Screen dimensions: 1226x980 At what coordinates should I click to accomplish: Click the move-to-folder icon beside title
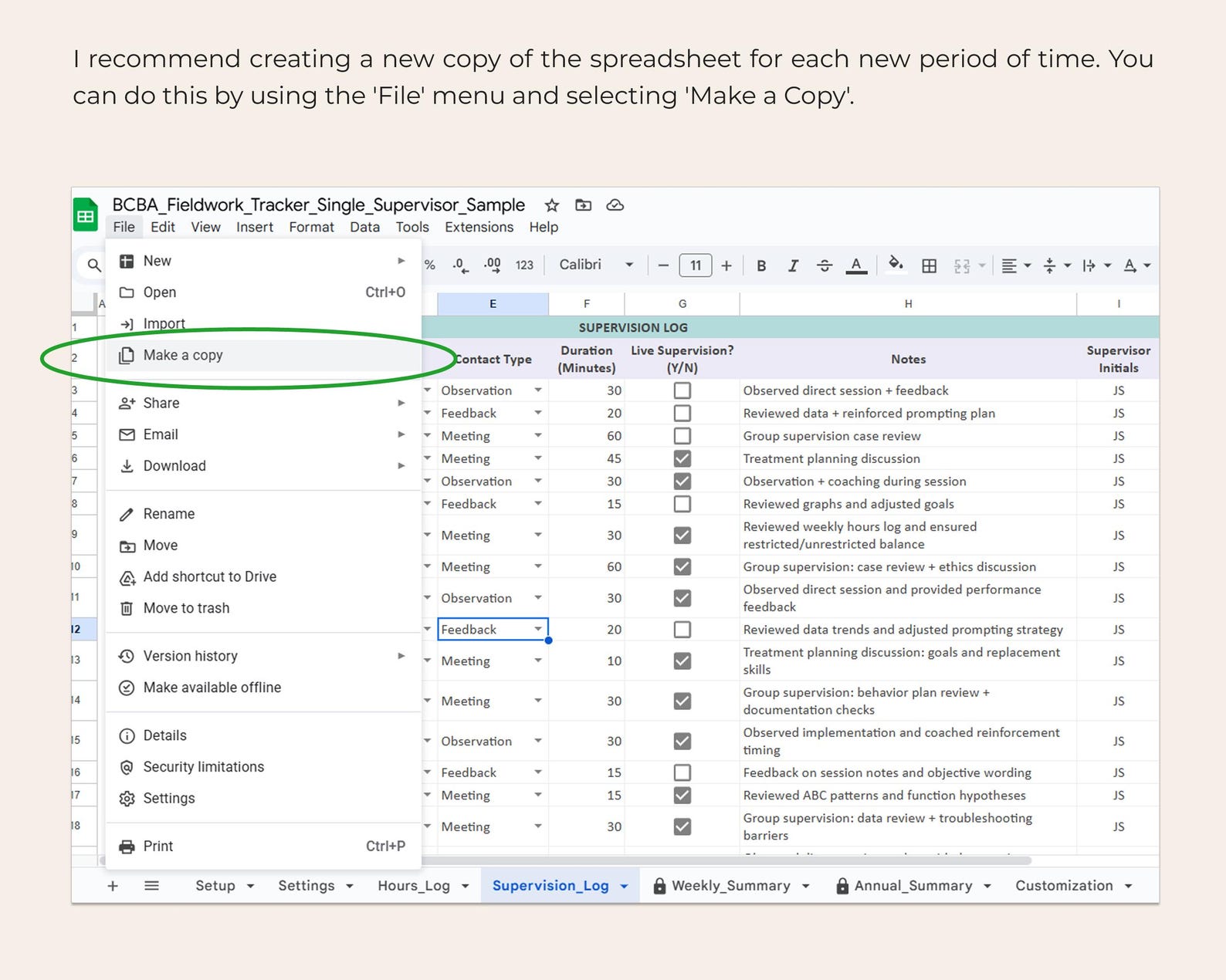[x=584, y=205]
